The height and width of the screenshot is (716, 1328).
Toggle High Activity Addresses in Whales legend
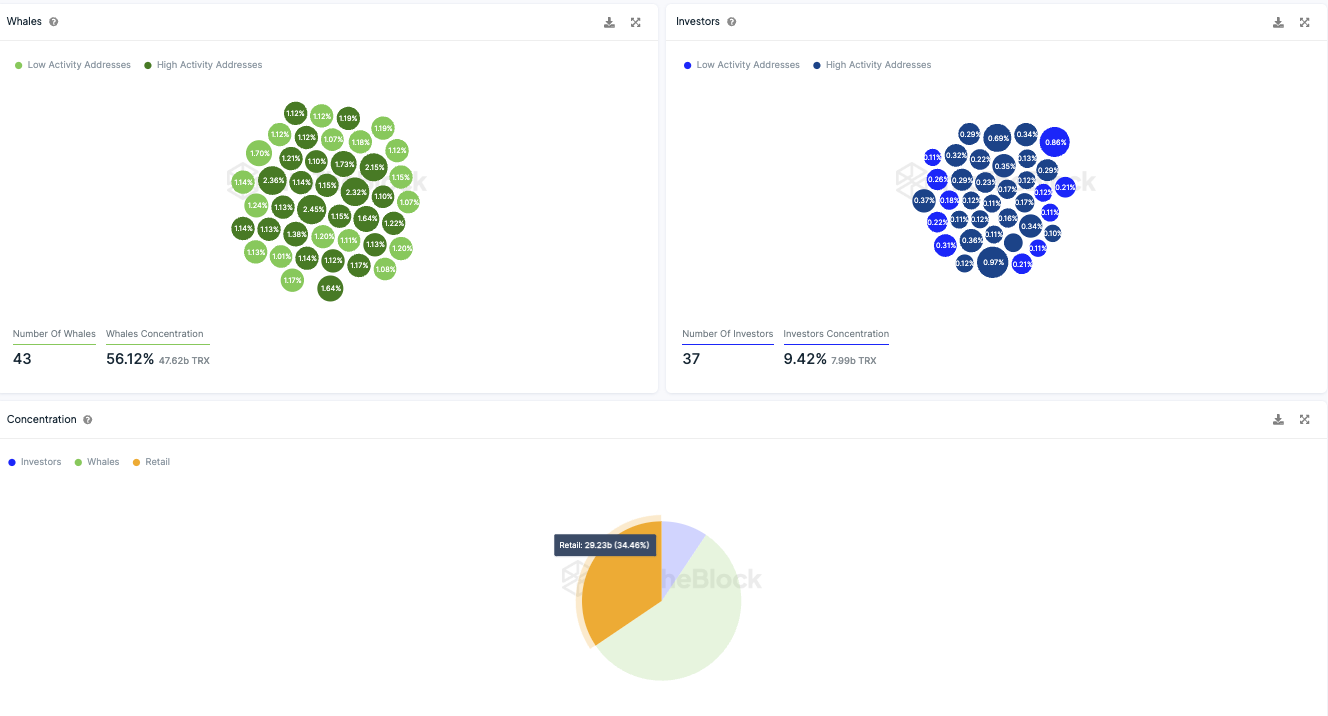tap(203, 65)
